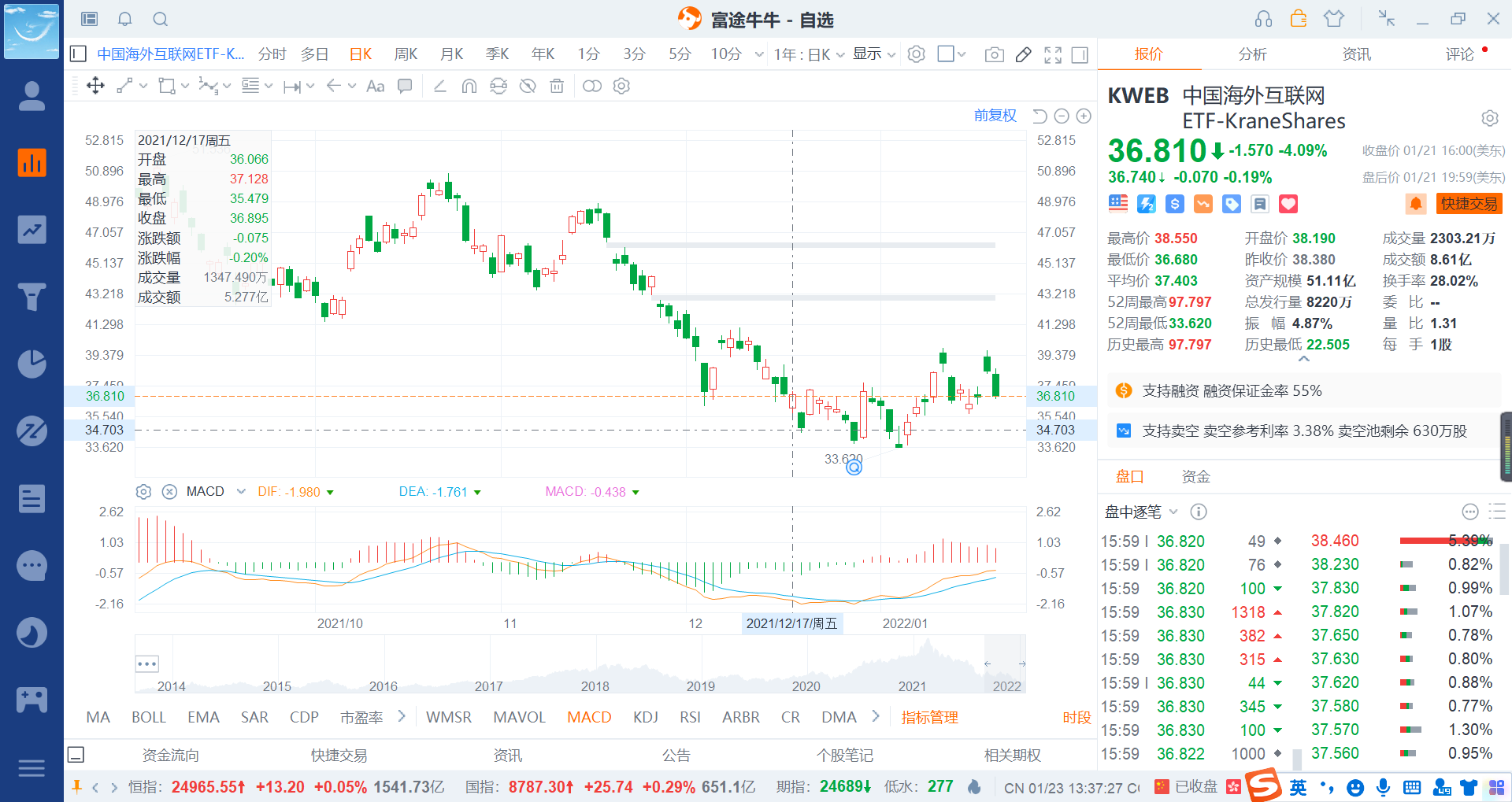Expand MACD indicator selector dropdown

tap(241, 491)
